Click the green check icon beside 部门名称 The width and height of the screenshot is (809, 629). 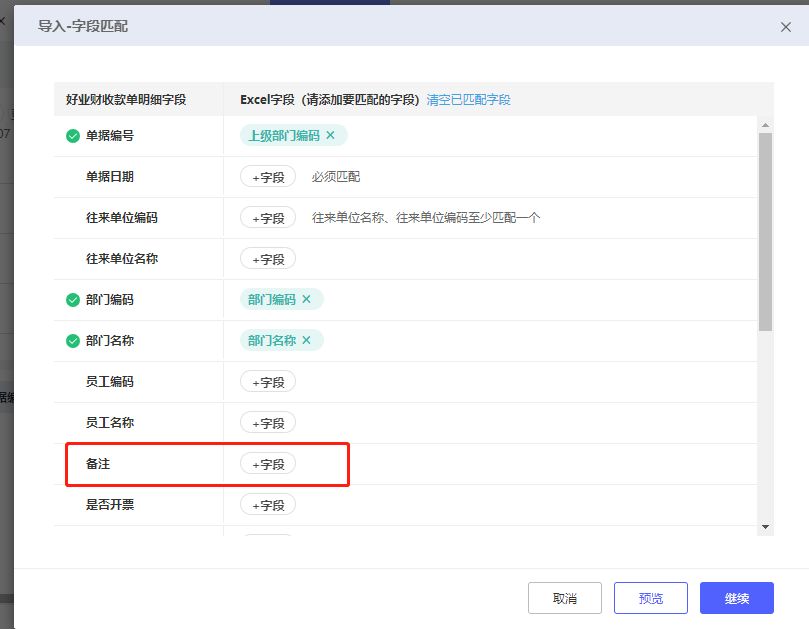(73, 341)
